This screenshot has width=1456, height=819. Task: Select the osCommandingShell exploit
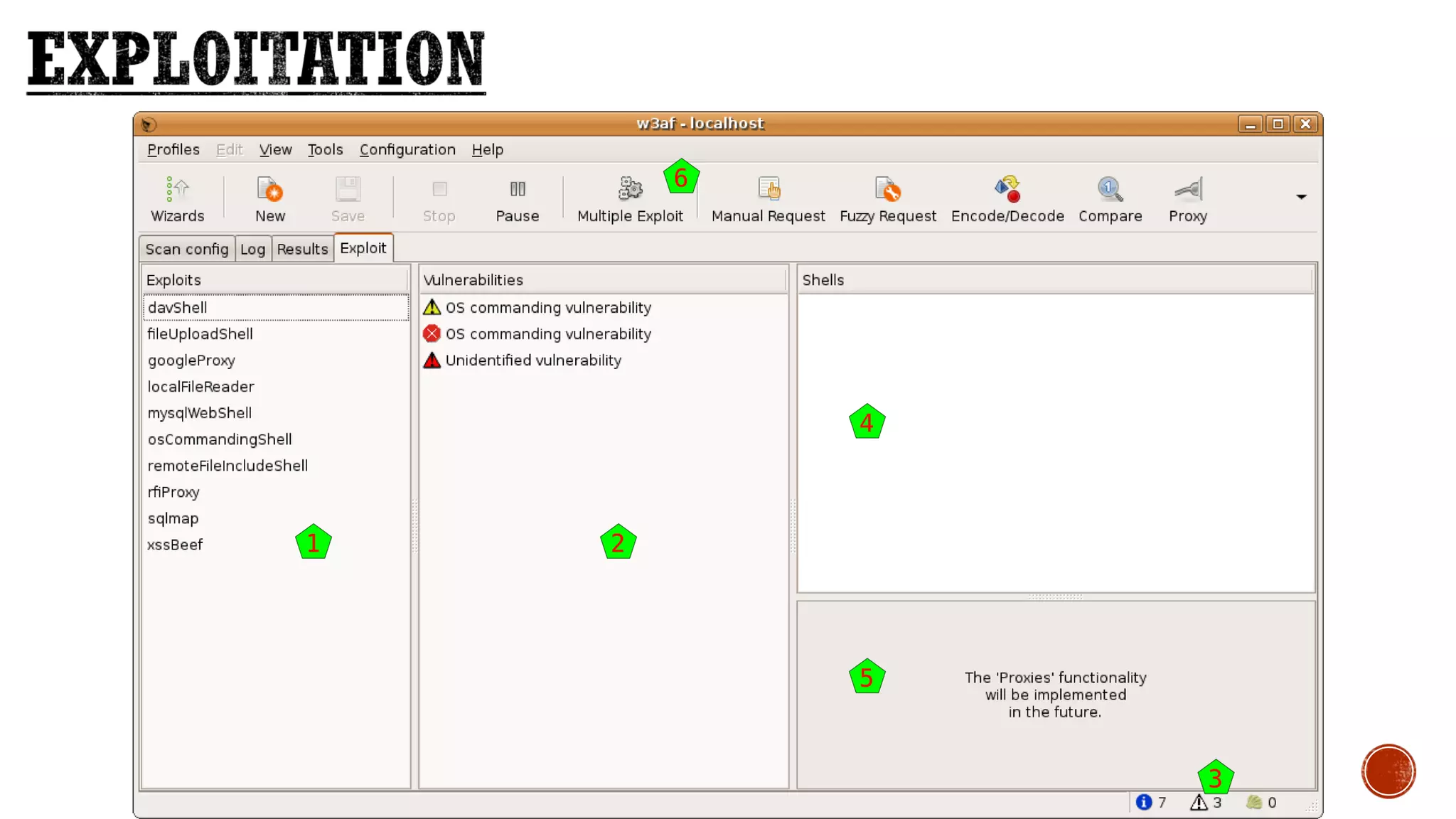[220, 439]
